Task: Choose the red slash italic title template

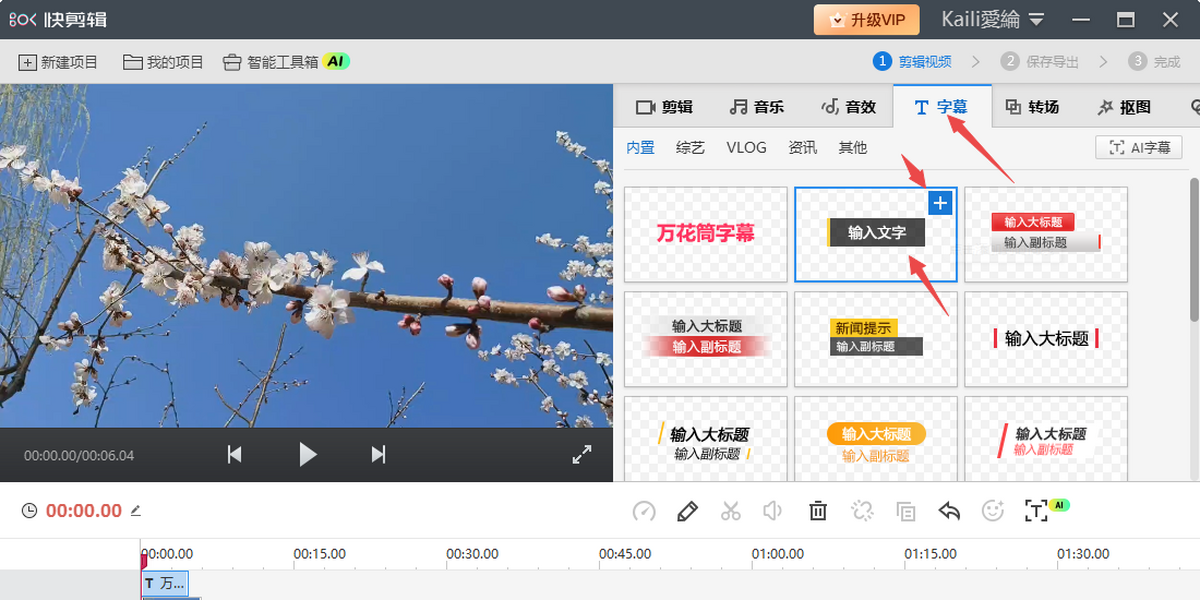Action: pyautogui.click(x=1046, y=440)
